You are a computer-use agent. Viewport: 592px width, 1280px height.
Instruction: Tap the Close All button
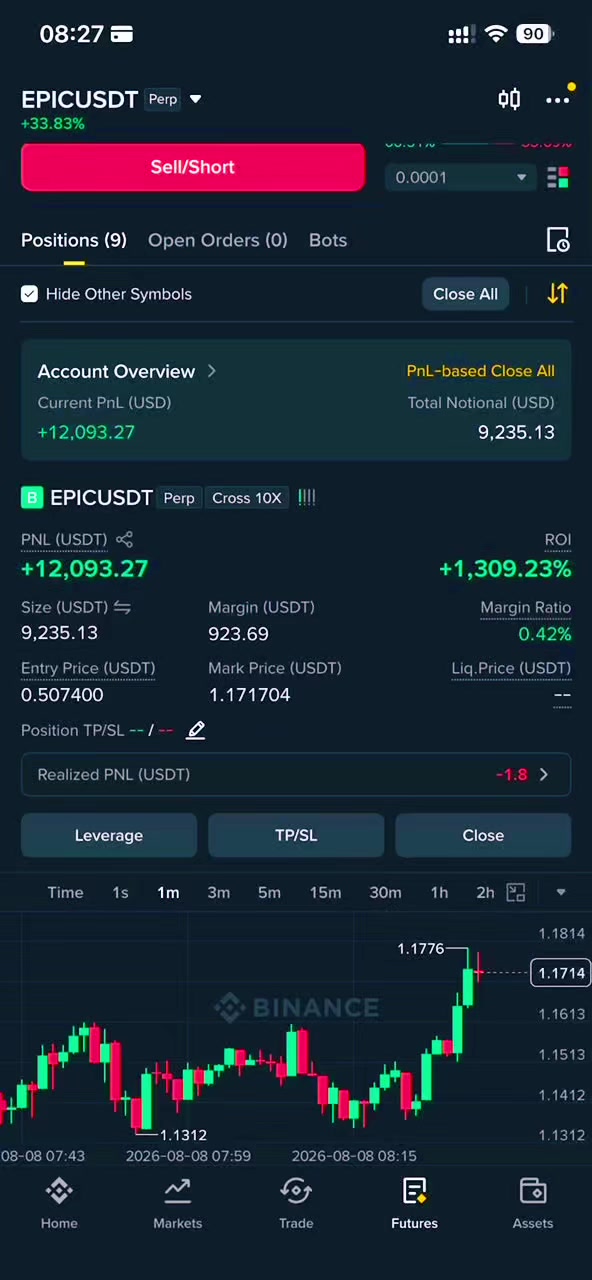[x=465, y=294]
